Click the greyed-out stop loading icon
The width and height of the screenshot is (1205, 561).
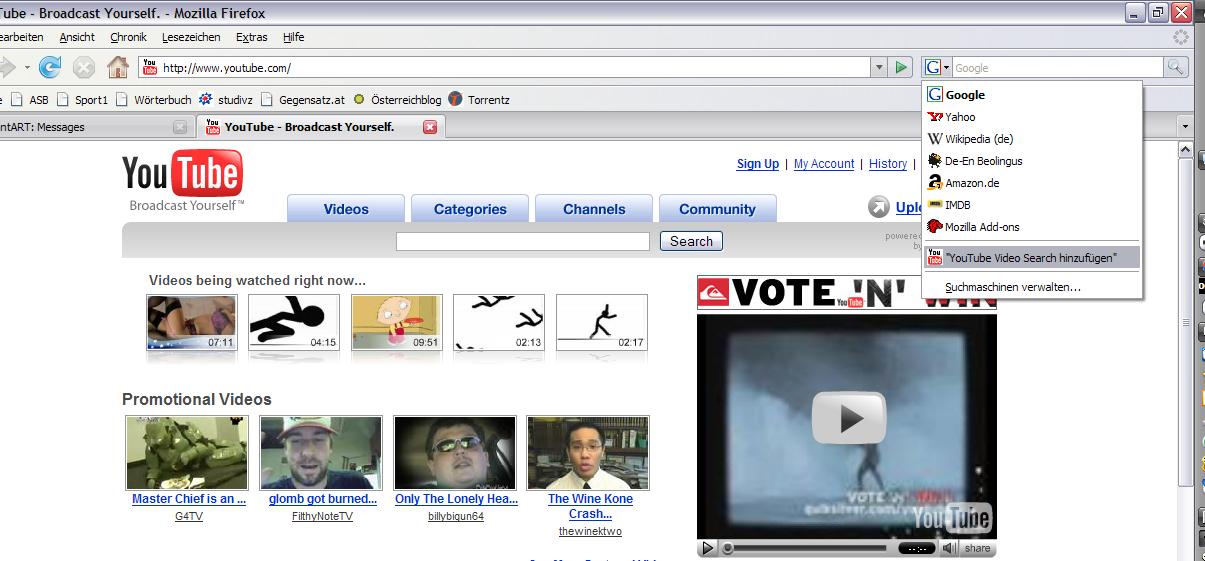click(x=84, y=67)
